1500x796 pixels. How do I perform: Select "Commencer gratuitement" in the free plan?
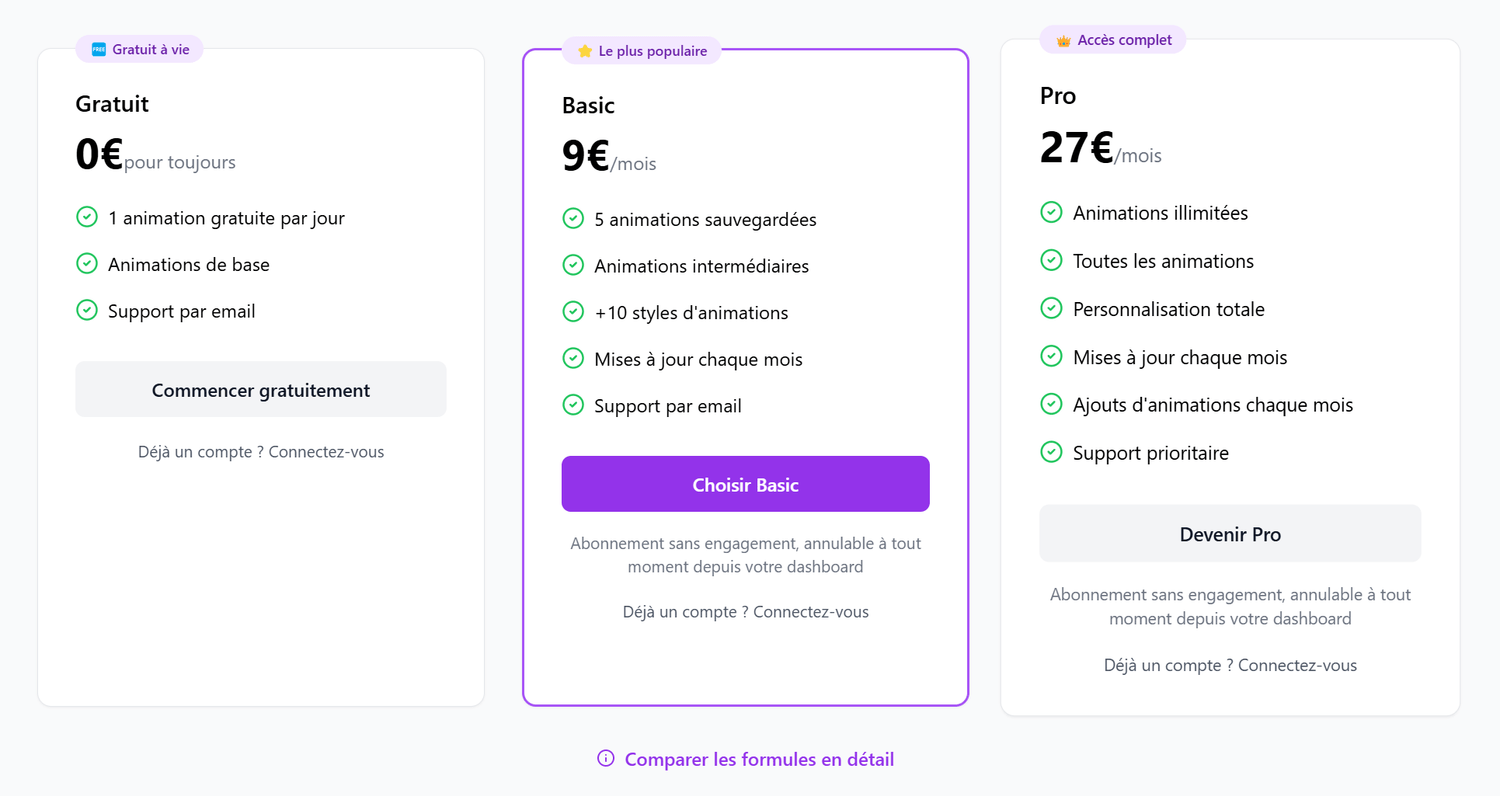[x=260, y=389]
